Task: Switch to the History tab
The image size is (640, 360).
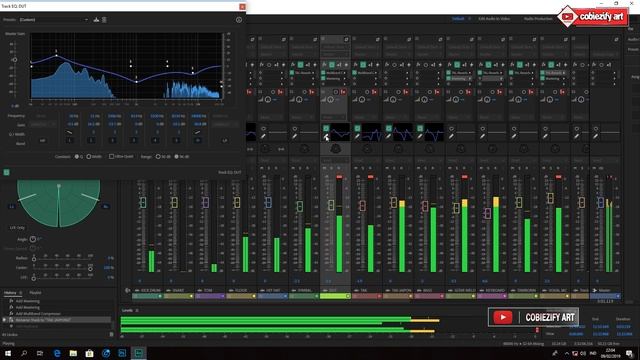Action: click(x=10, y=293)
